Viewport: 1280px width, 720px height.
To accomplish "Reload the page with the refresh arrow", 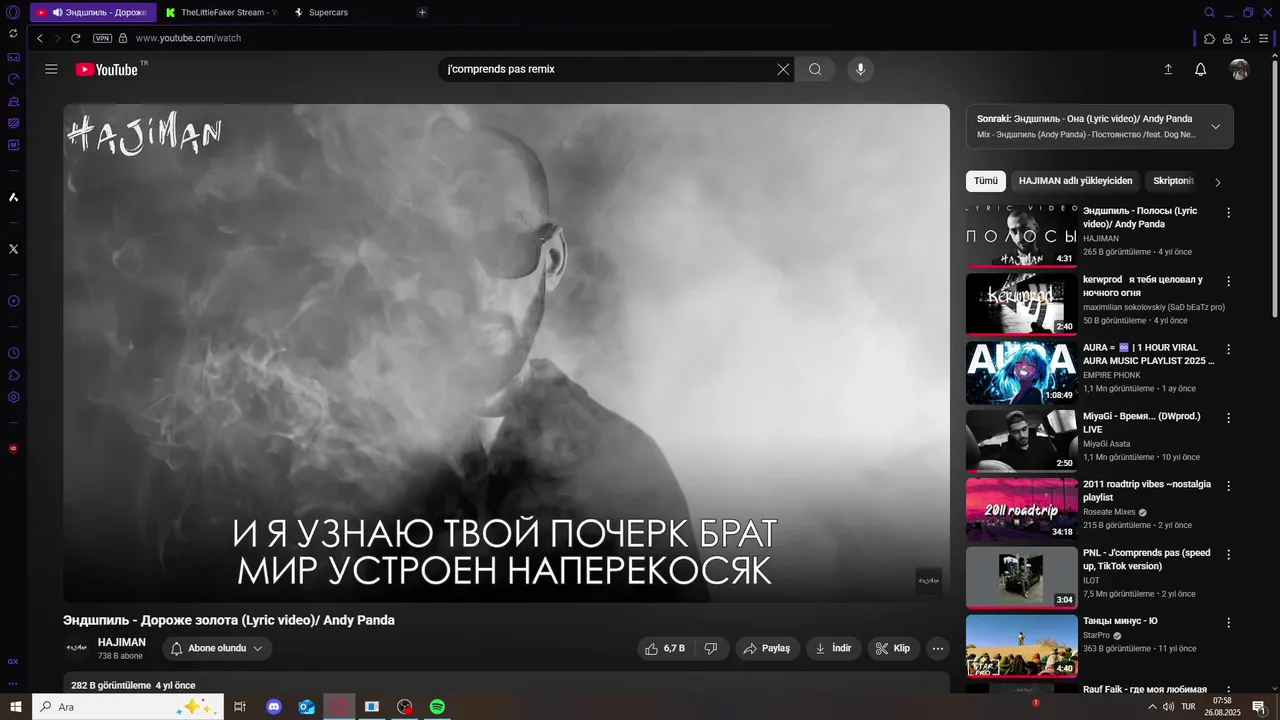I will [x=75, y=38].
